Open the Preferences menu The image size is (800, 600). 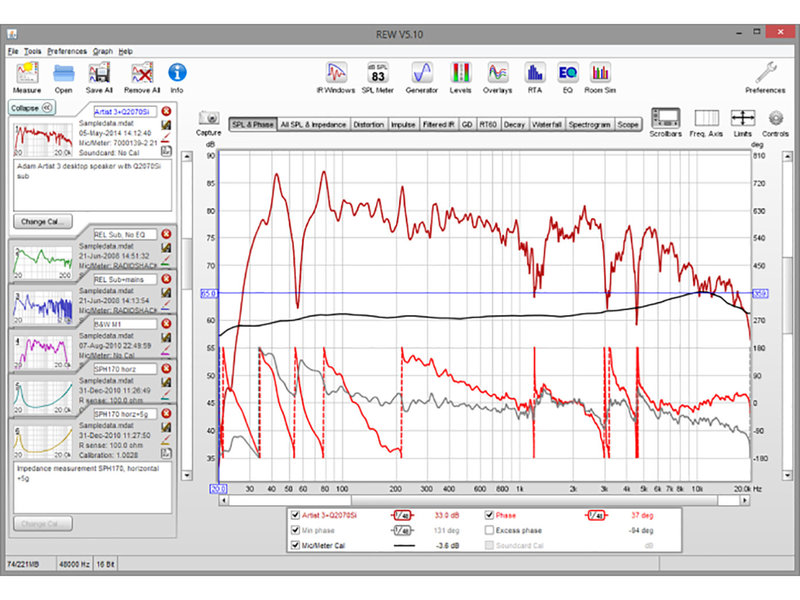[x=66, y=50]
